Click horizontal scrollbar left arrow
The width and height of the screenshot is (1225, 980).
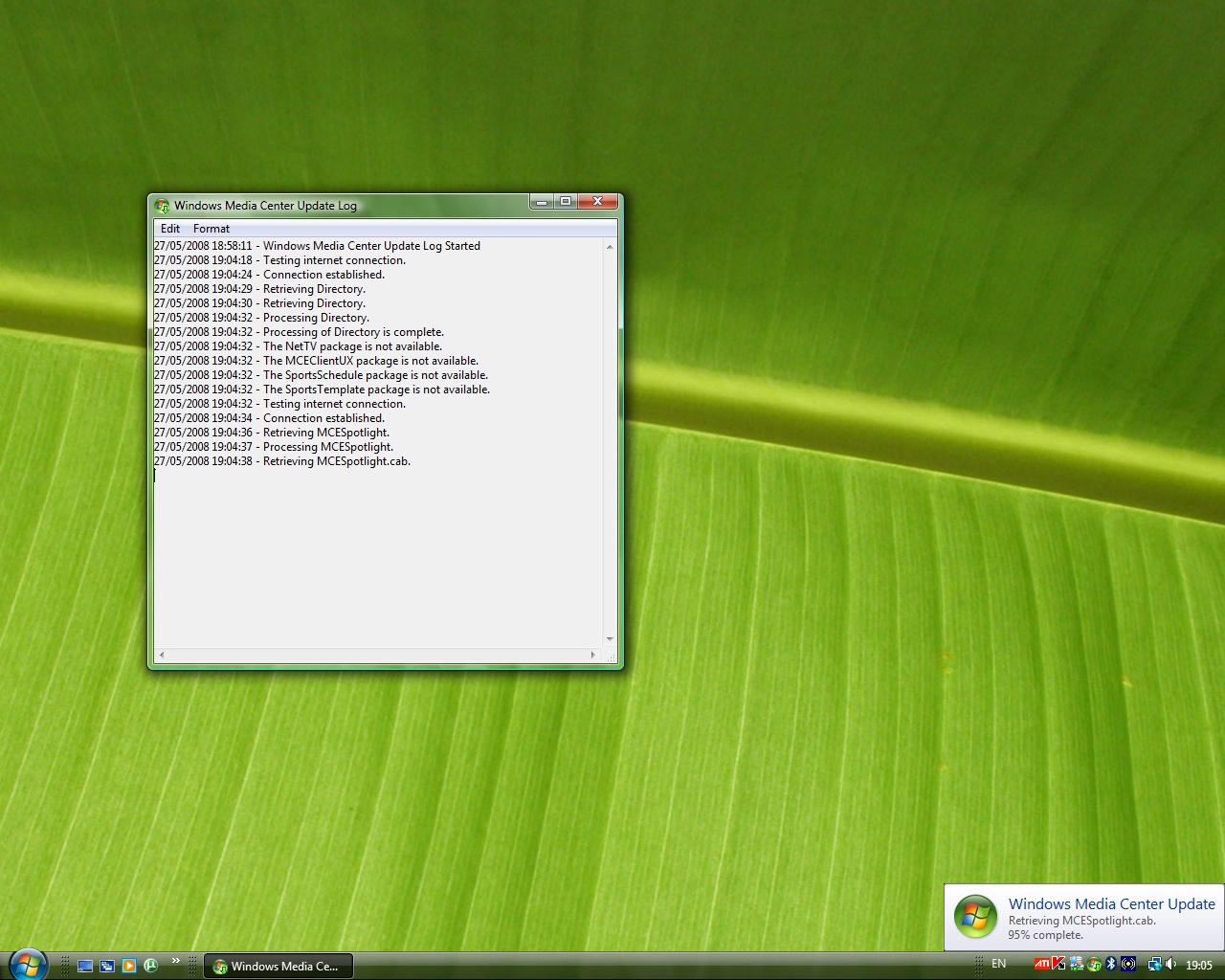click(x=161, y=655)
